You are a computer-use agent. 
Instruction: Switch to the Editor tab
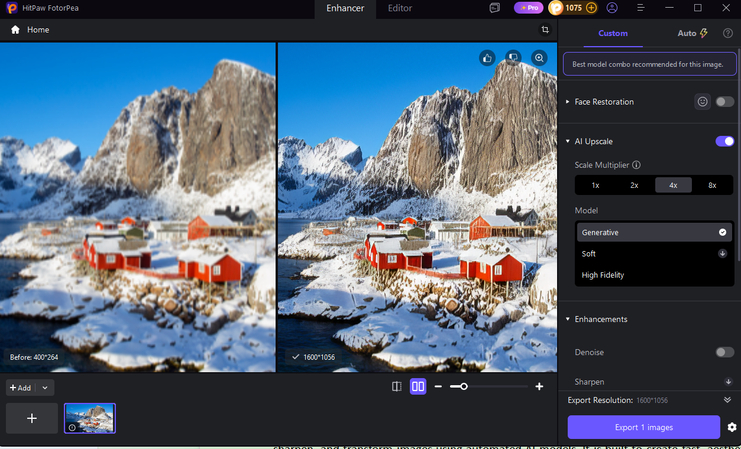click(400, 9)
